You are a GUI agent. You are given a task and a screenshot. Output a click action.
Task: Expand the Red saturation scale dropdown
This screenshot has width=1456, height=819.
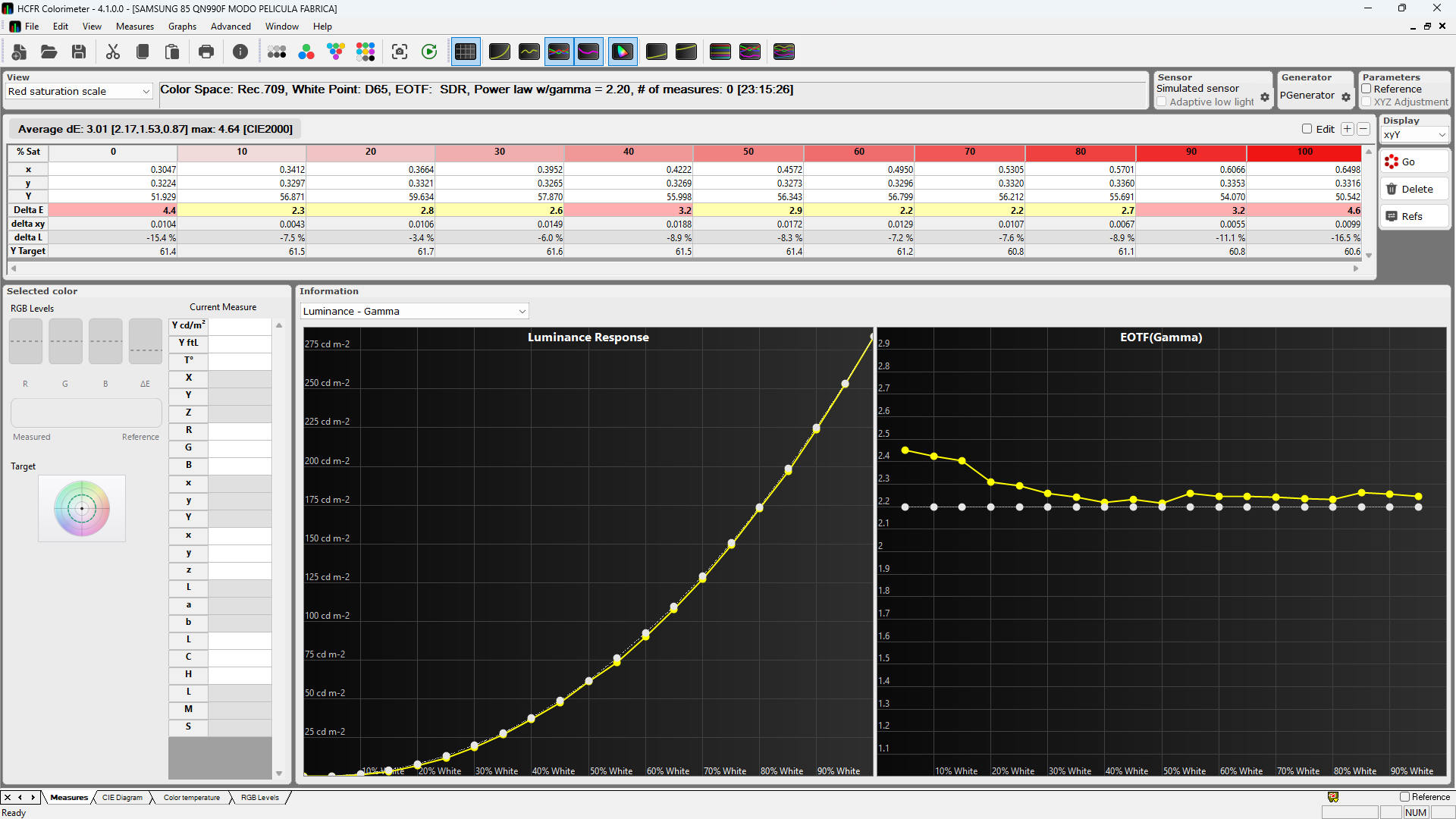[80, 91]
